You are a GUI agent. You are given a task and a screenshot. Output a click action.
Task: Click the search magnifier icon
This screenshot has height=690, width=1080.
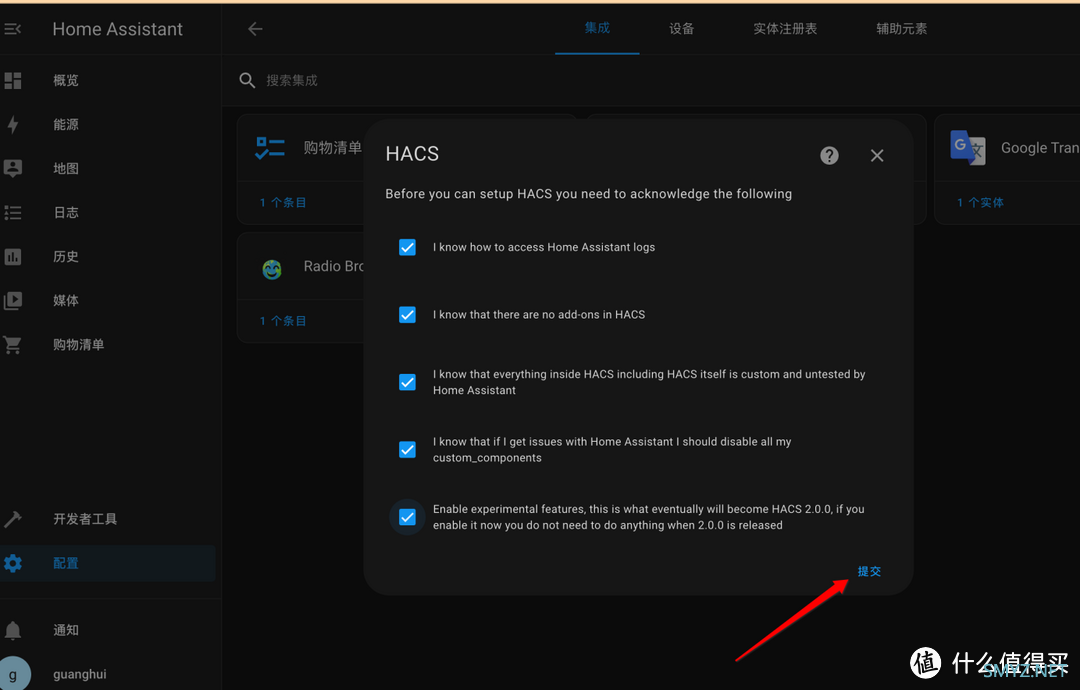(247, 81)
